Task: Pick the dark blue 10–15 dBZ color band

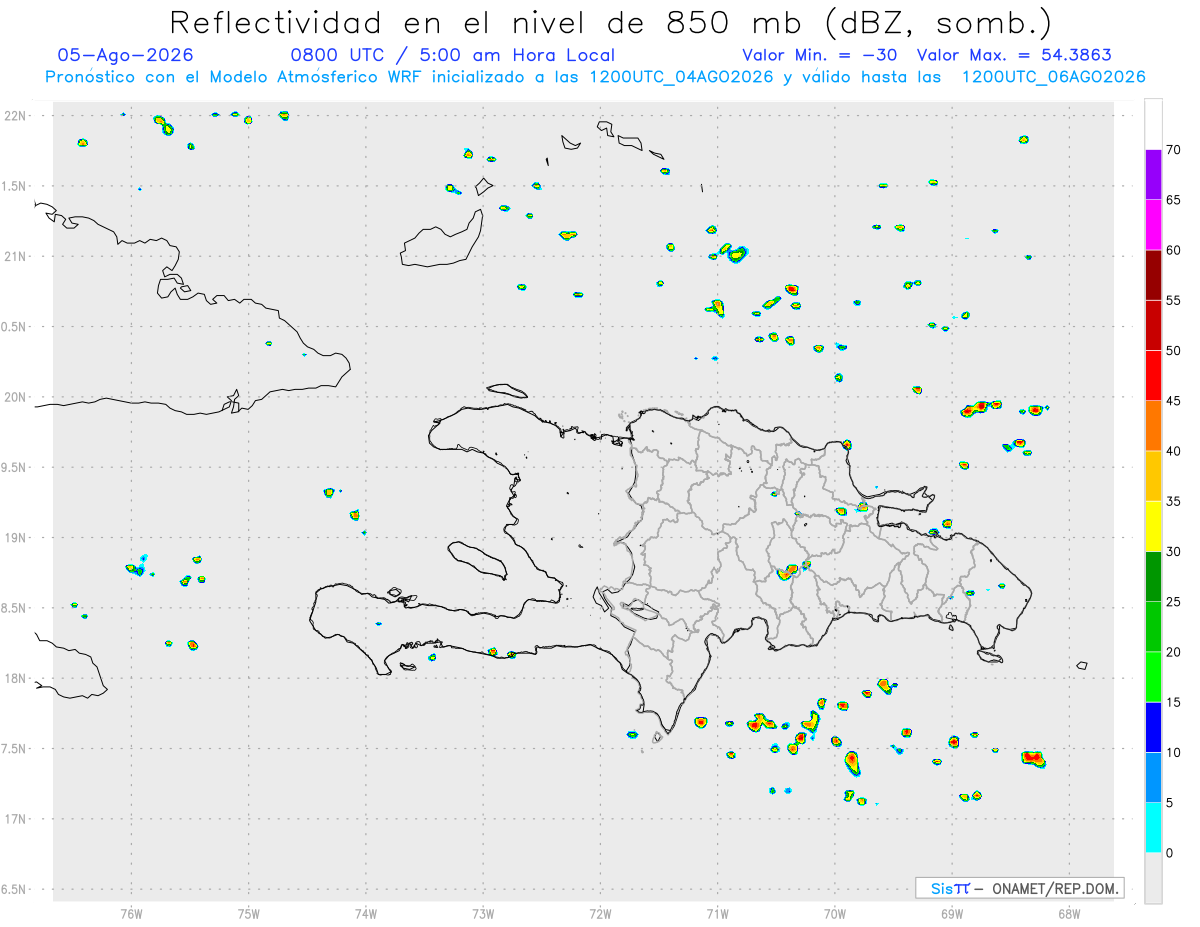Action: click(1153, 727)
